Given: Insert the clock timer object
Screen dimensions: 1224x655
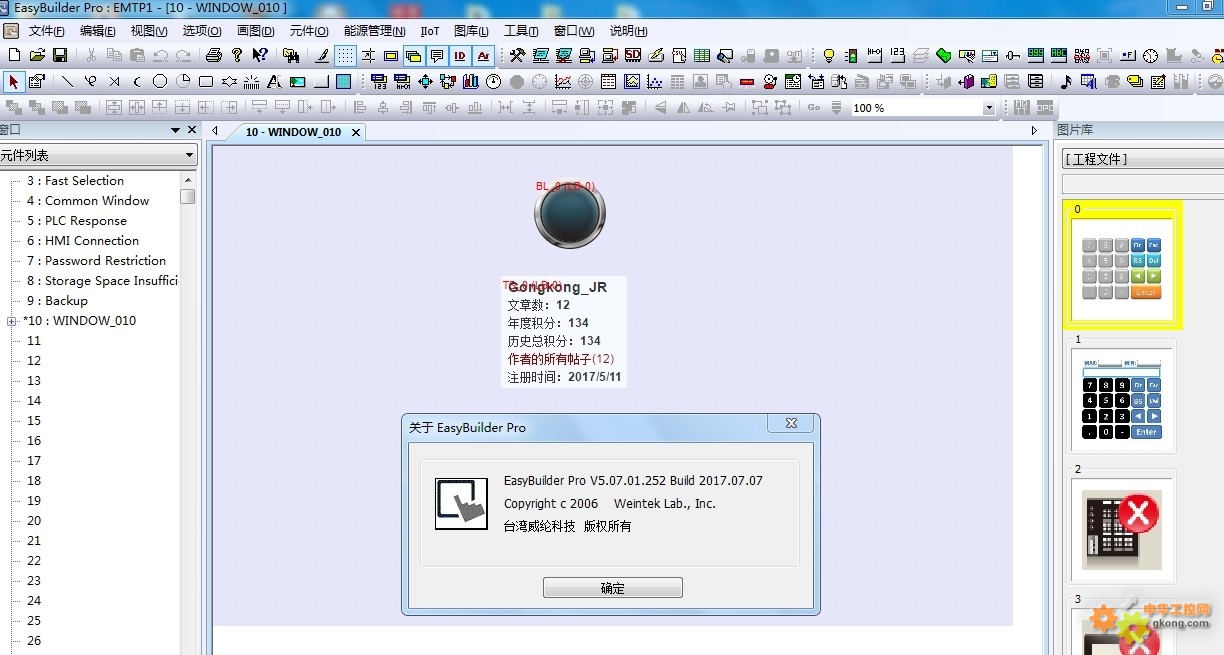Looking at the screenshot, I should 1150,55.
